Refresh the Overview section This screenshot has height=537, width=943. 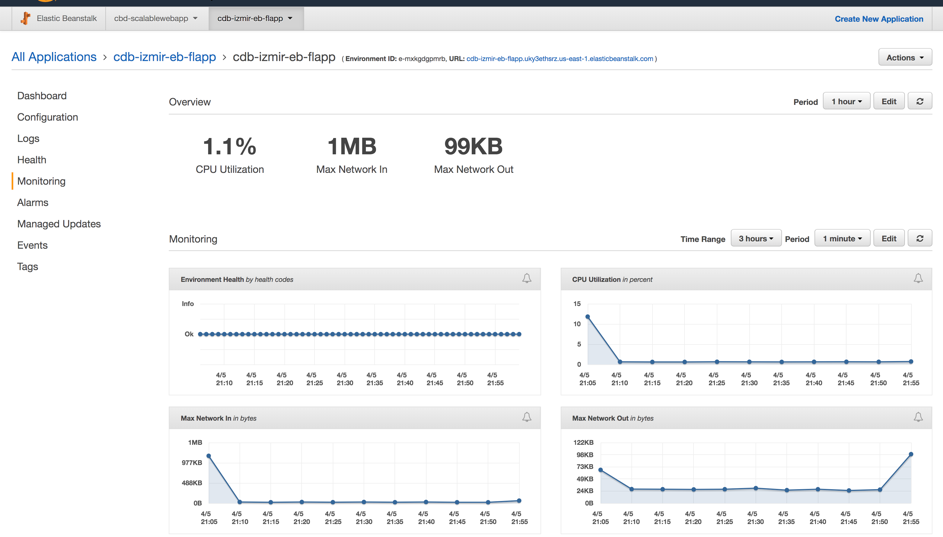coord(920,102)
